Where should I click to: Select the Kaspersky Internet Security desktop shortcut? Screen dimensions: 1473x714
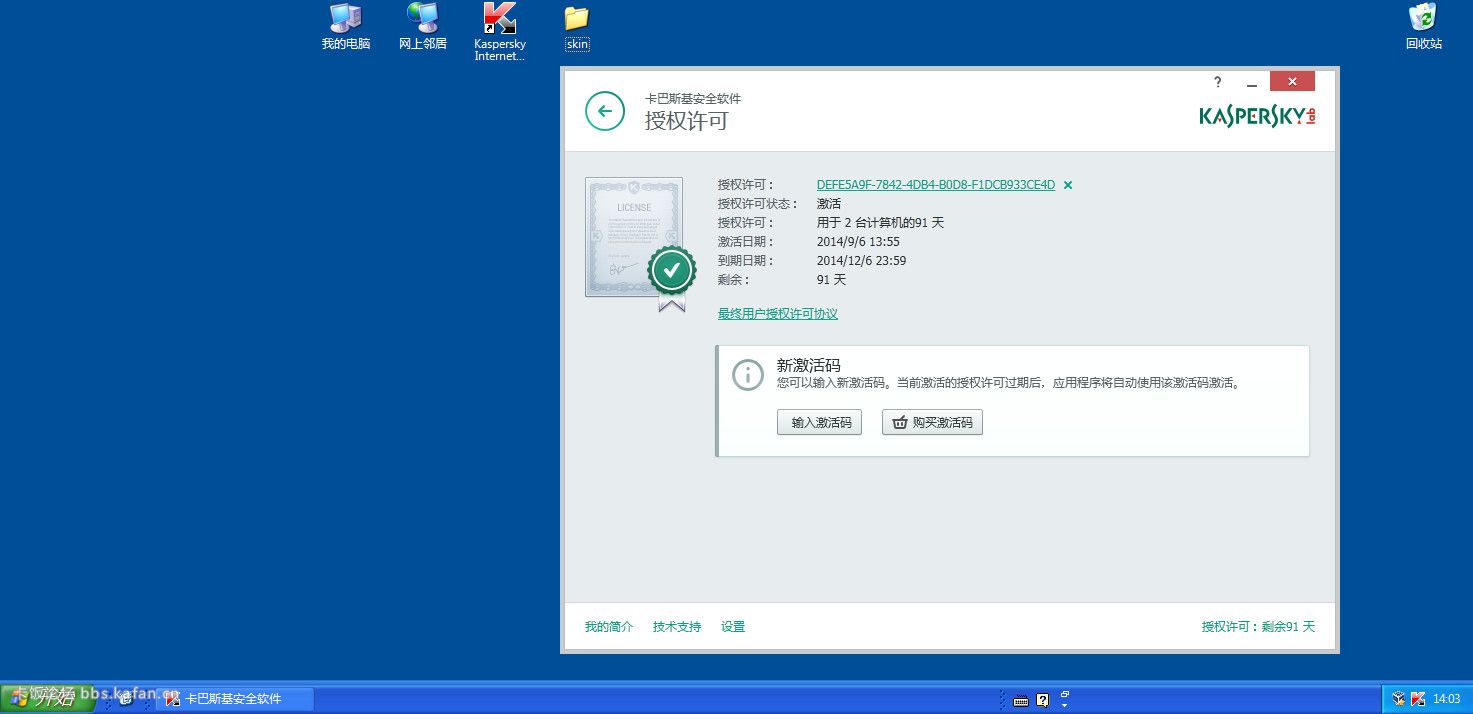(500, 32)
